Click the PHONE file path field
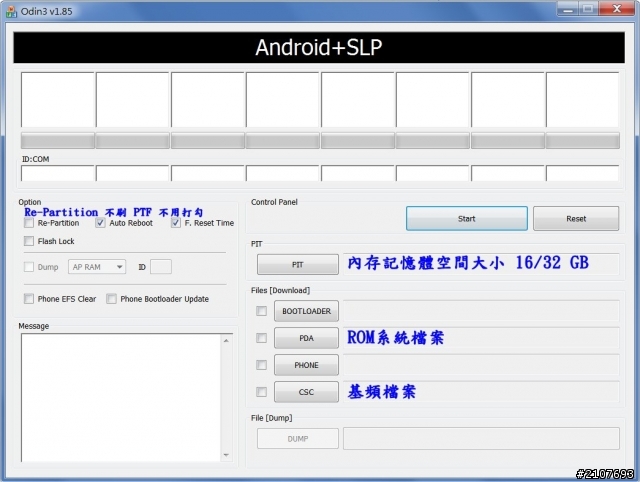This screenshot has width=640, height=482. pyautogui.click(x=481, y=365)
